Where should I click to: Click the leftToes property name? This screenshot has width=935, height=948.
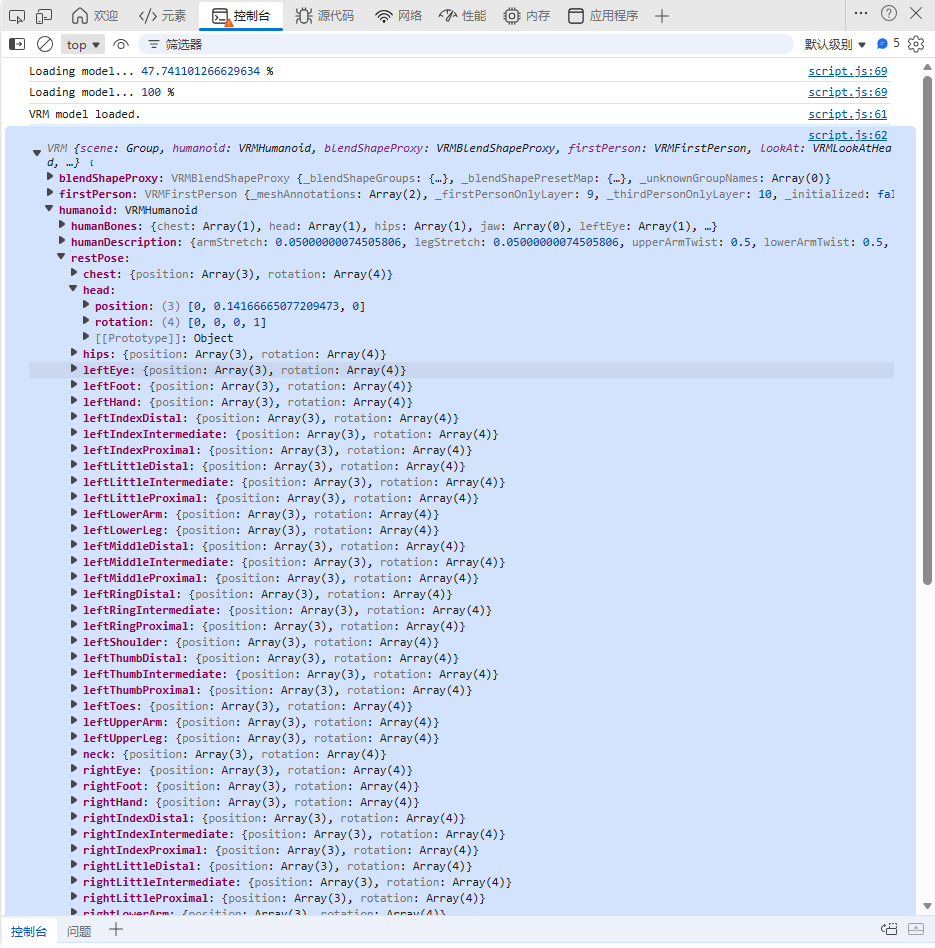pos(109,706)
